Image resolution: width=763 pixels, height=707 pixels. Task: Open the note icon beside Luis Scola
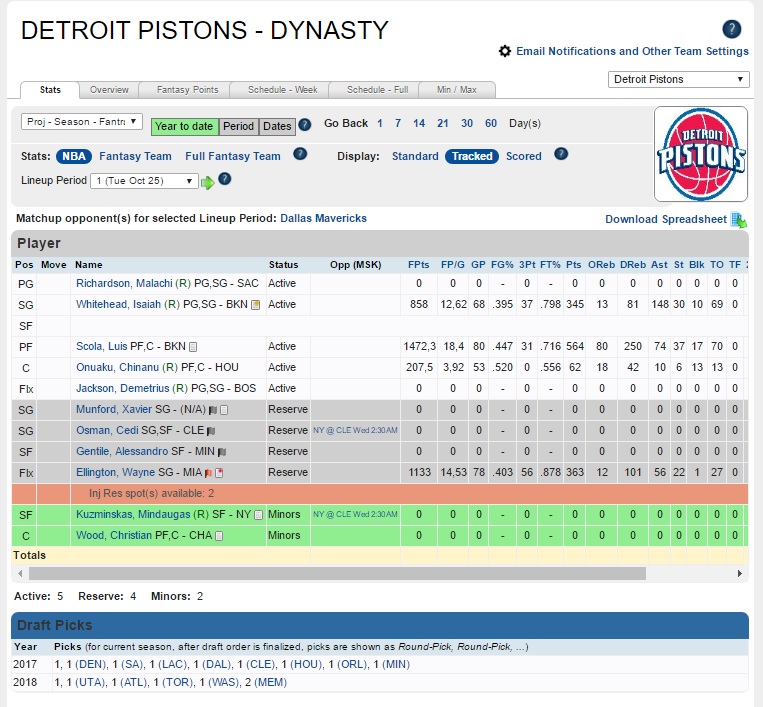click(193, 347)
